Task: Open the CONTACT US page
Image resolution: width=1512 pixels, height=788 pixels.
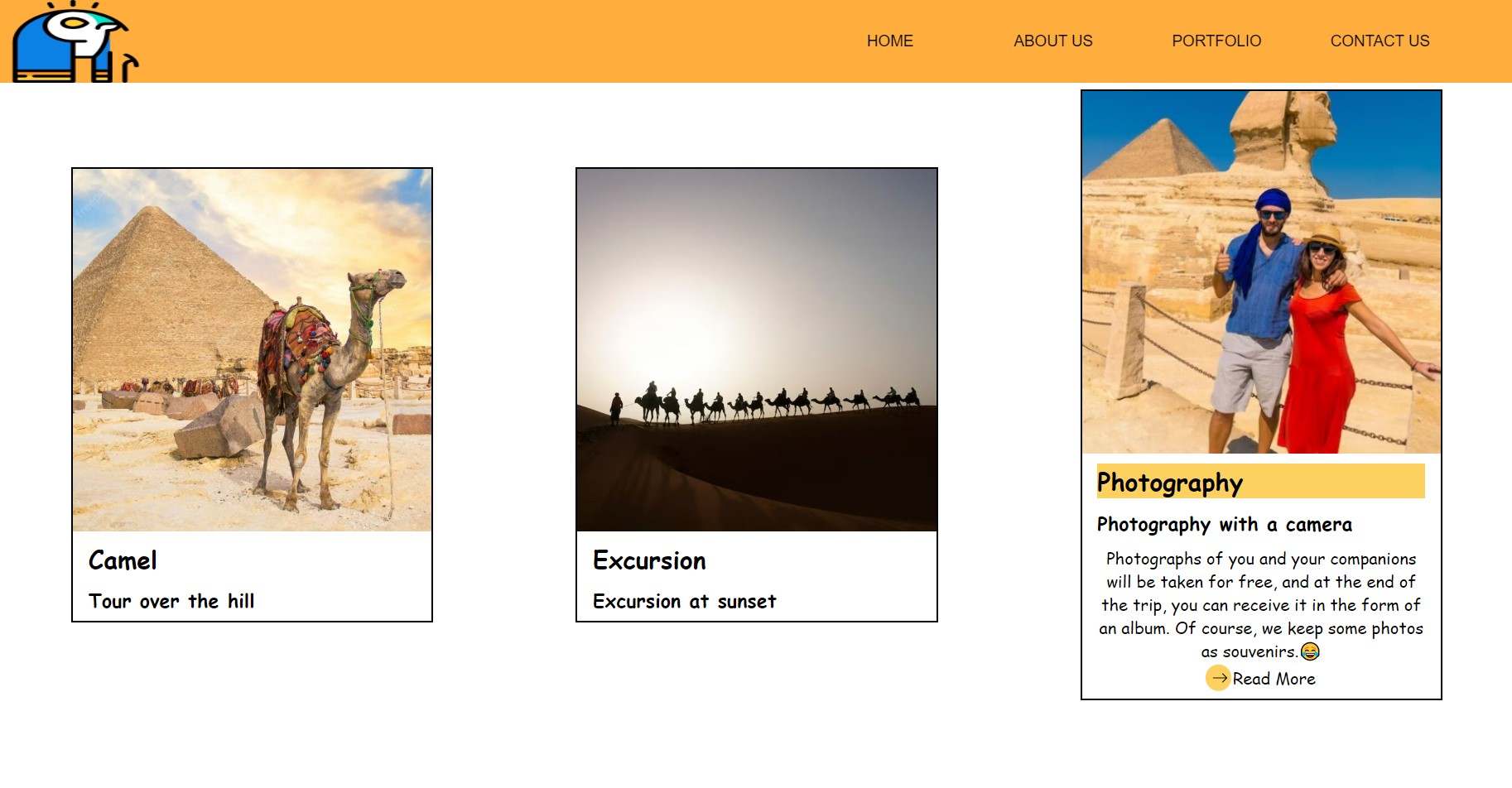Action: coord(1380,41)
